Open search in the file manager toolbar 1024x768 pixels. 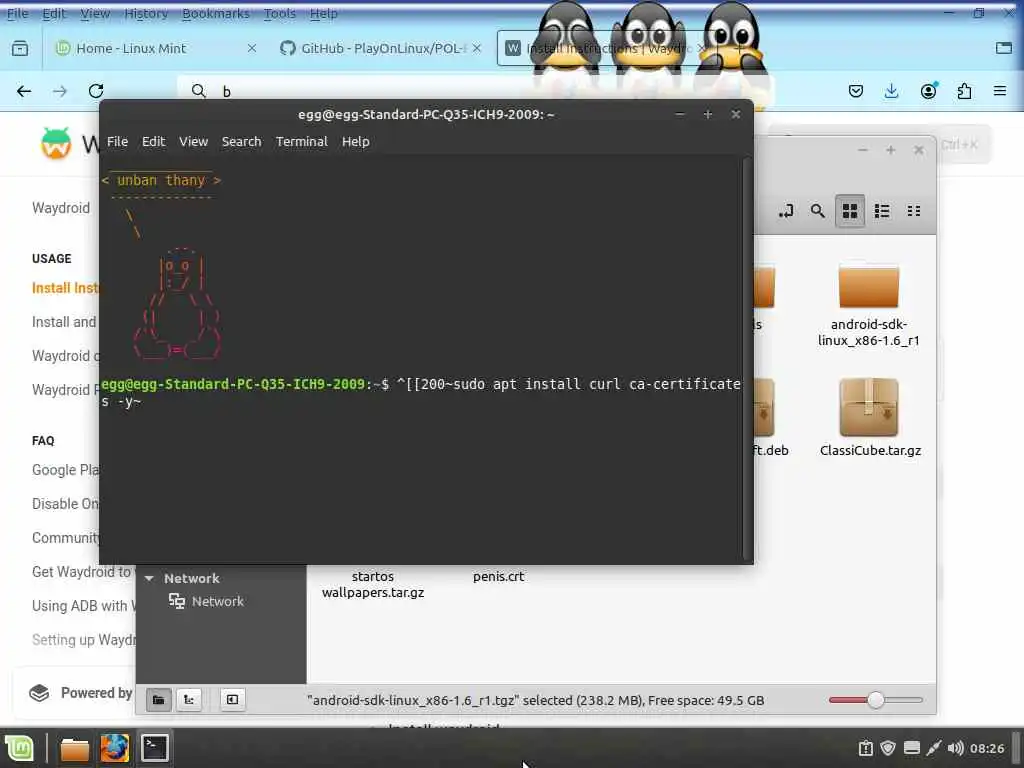coord(818,211)
